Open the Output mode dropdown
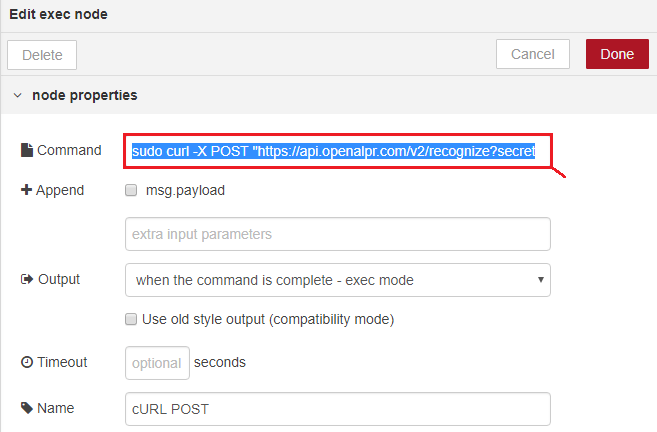Image resolution: width=657 pixels, height=432 pixels. (x=338, y=280)
